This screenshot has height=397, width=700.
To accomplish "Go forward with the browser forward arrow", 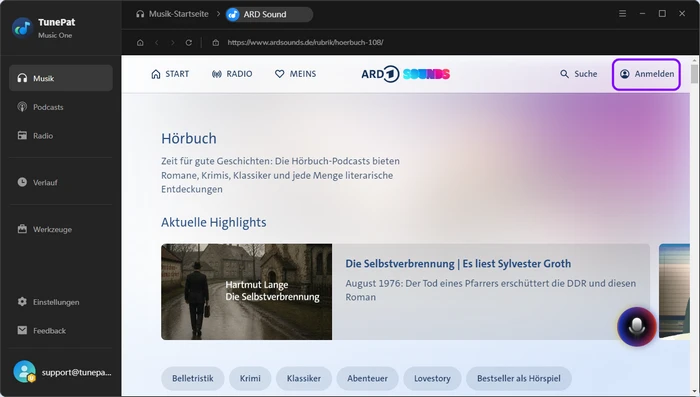I will (173, 42).
